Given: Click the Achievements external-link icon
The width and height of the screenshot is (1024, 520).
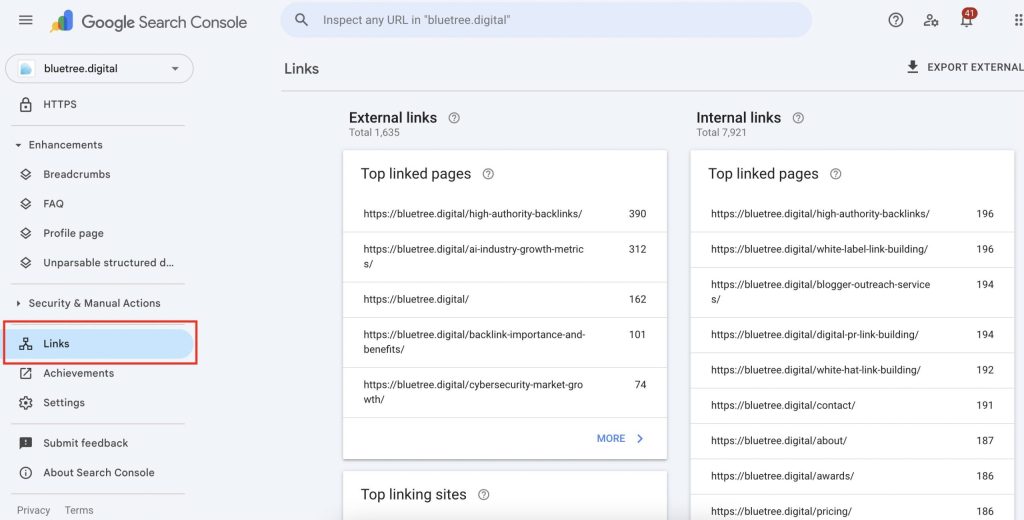Looking at the screenshot, I should pyautogui.click(x=25, y=373).
